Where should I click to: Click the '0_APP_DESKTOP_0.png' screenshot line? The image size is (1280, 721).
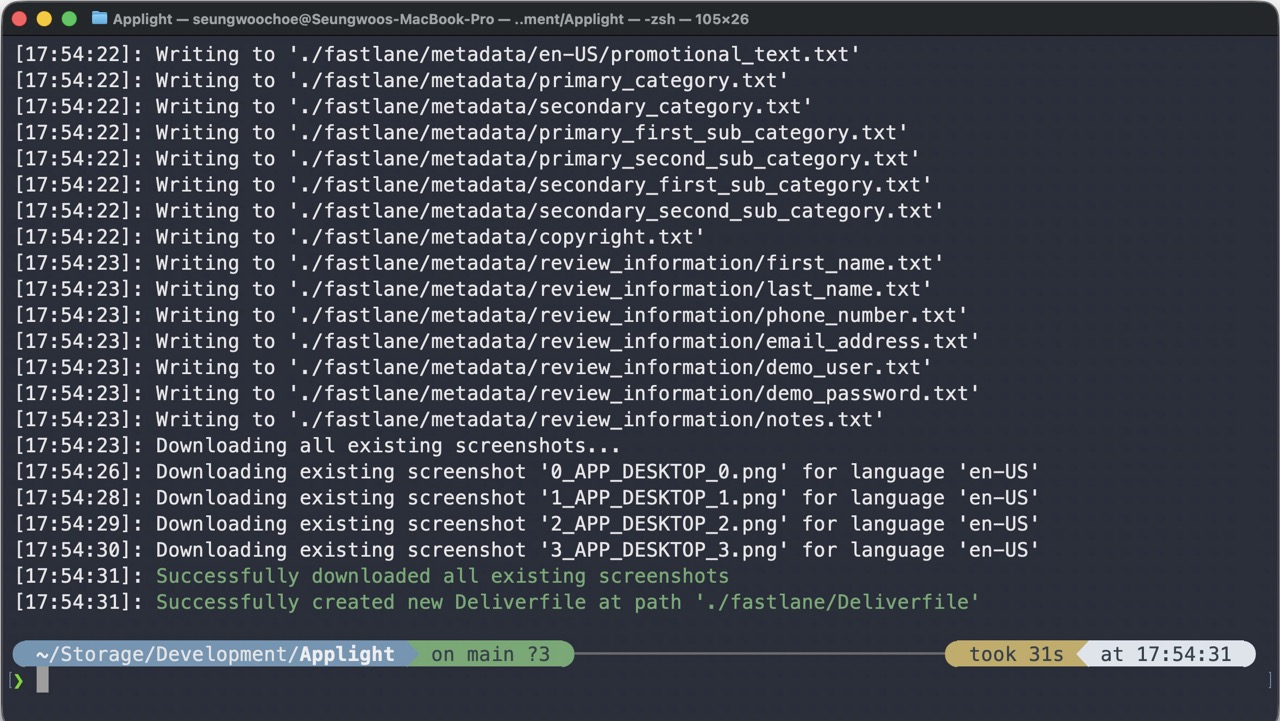click(x=527, y=471)
